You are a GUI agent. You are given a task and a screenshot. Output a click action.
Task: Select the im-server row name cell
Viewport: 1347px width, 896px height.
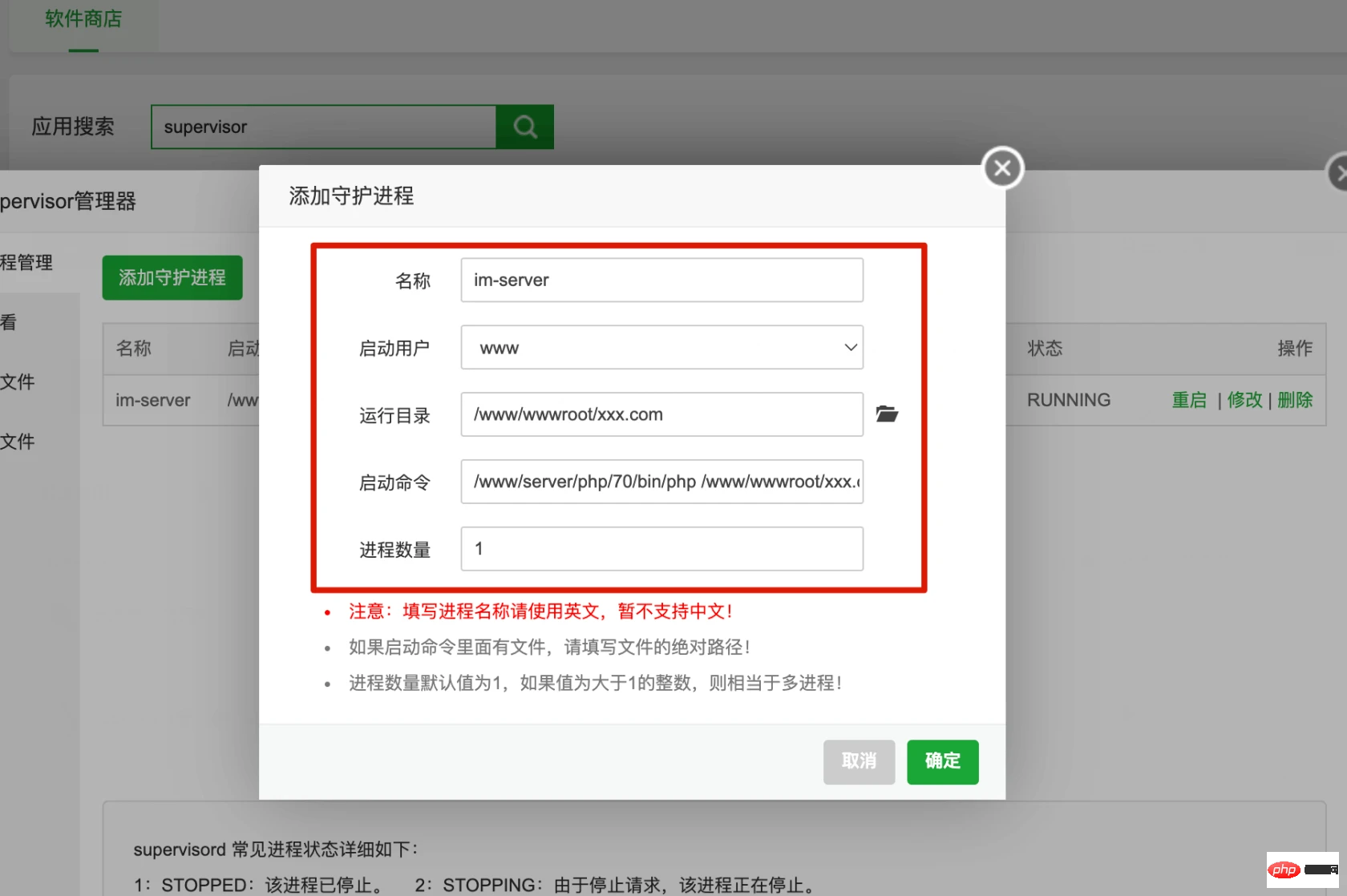coord(153,400)
